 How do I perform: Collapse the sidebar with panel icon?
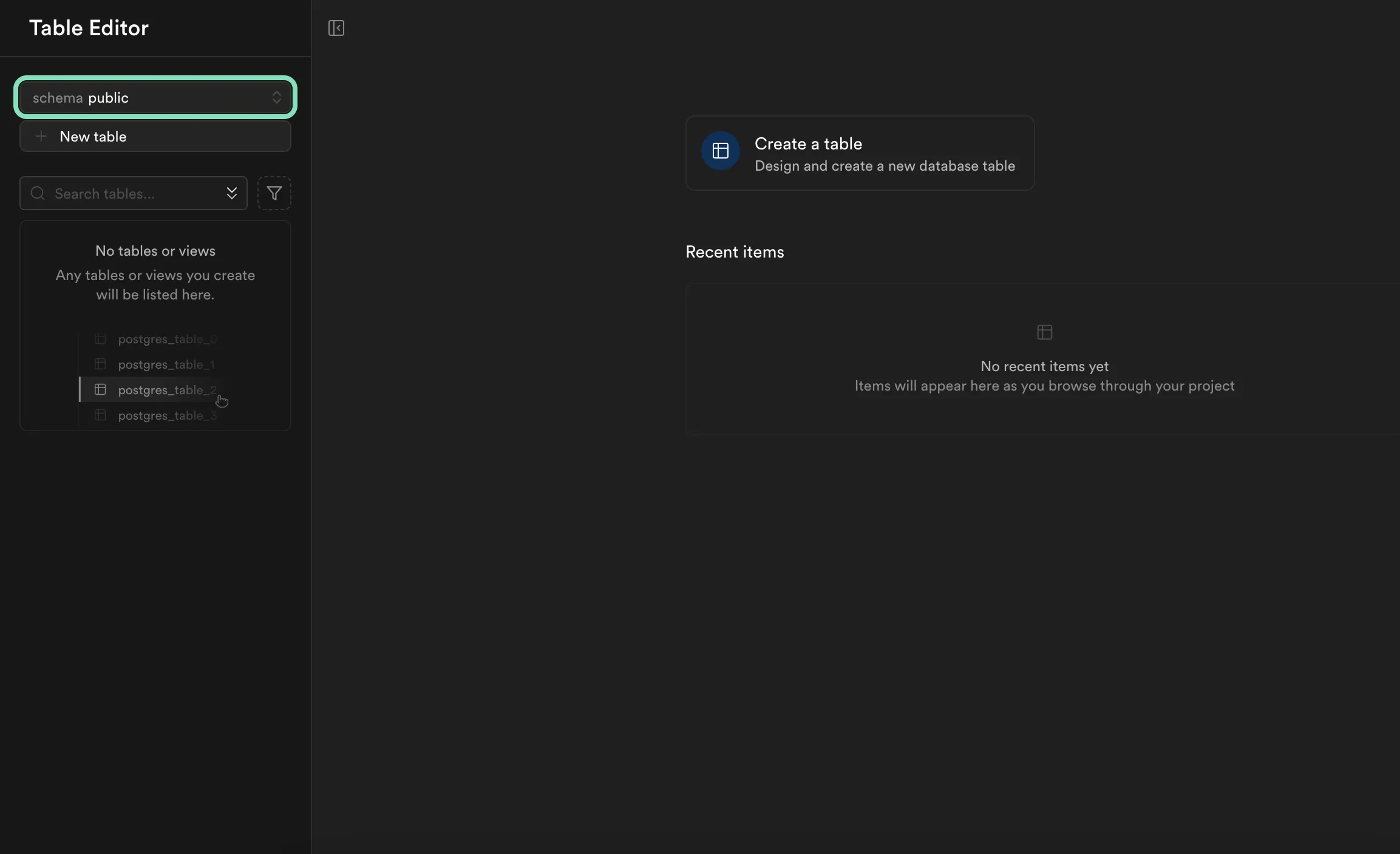coord(336,28)
